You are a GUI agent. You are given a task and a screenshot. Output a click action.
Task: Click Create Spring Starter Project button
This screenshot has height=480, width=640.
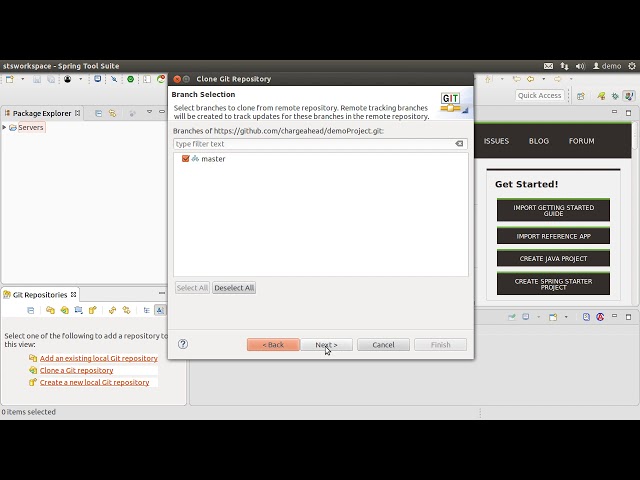[x=553, y=284]
